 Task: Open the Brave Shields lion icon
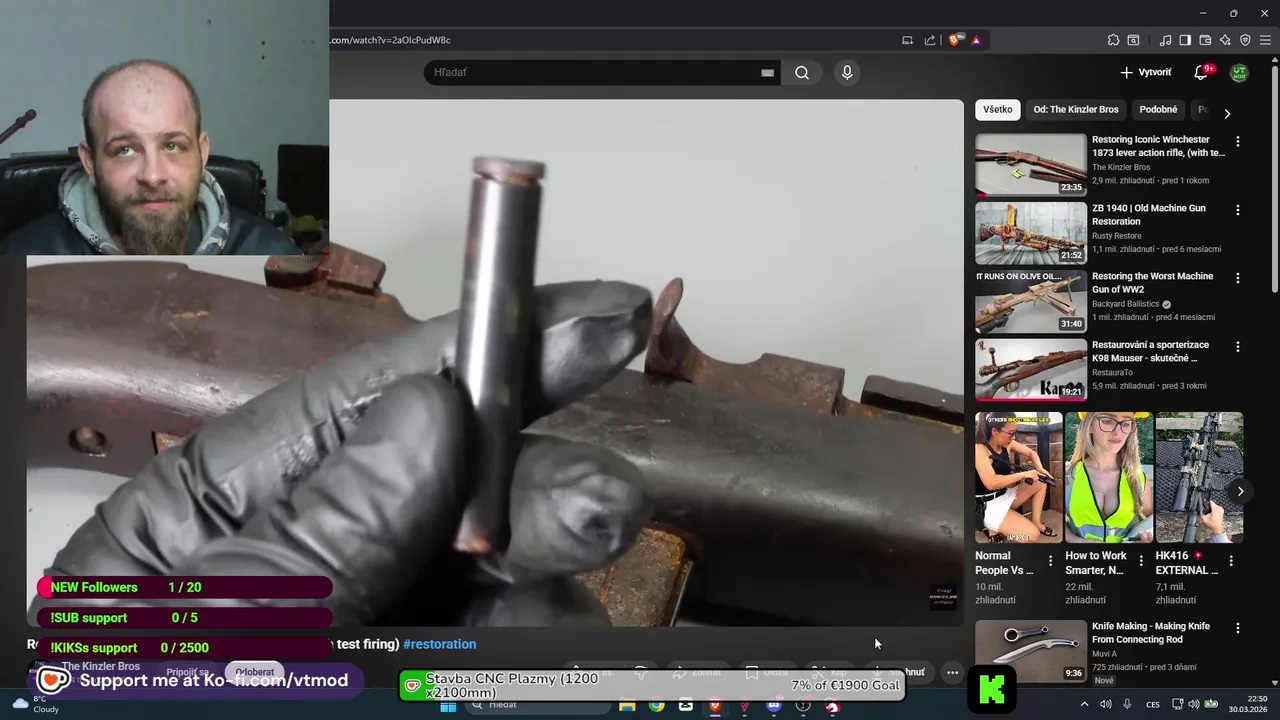click(x=955, y=40)
